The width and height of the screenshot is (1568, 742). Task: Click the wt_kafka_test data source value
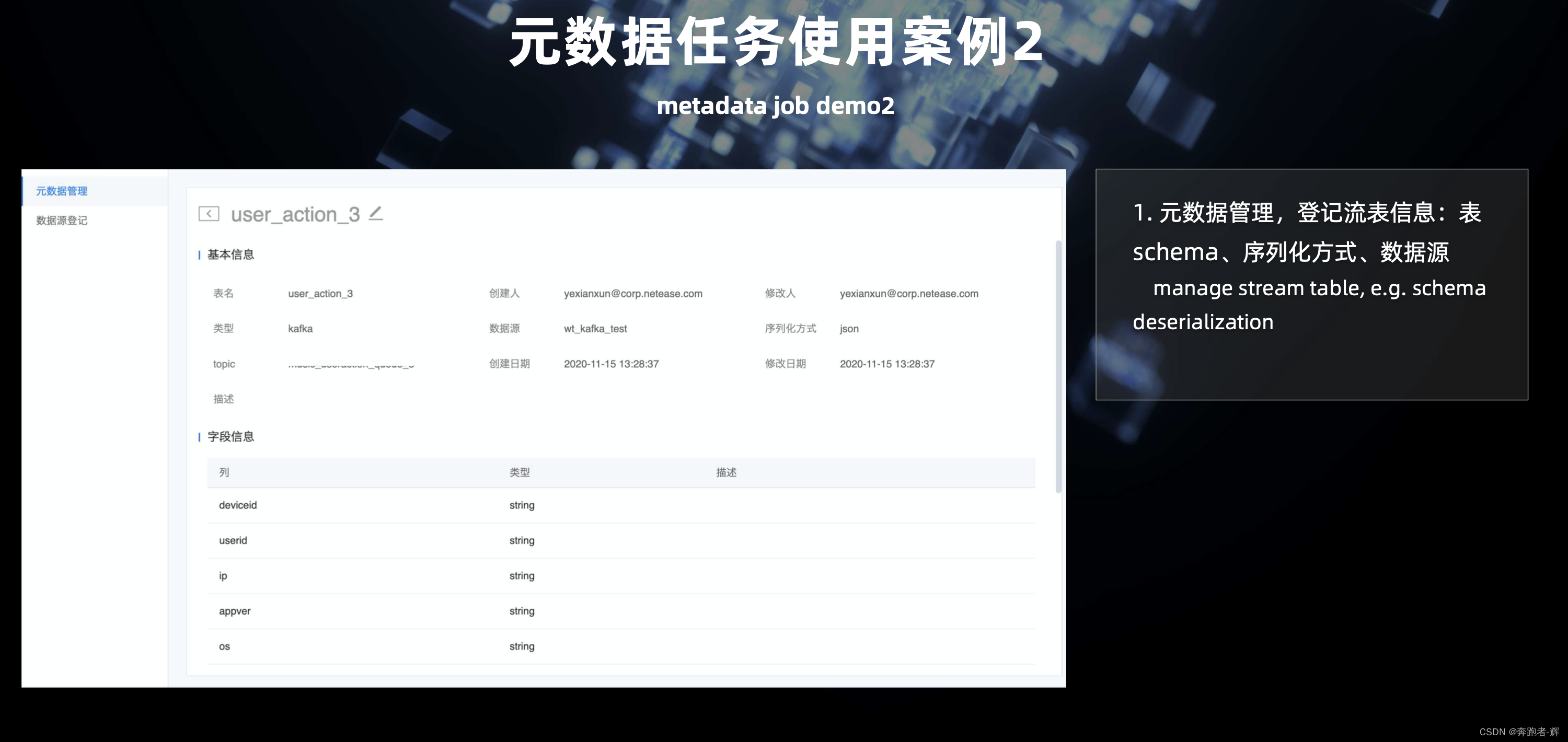tap(595, 329)
